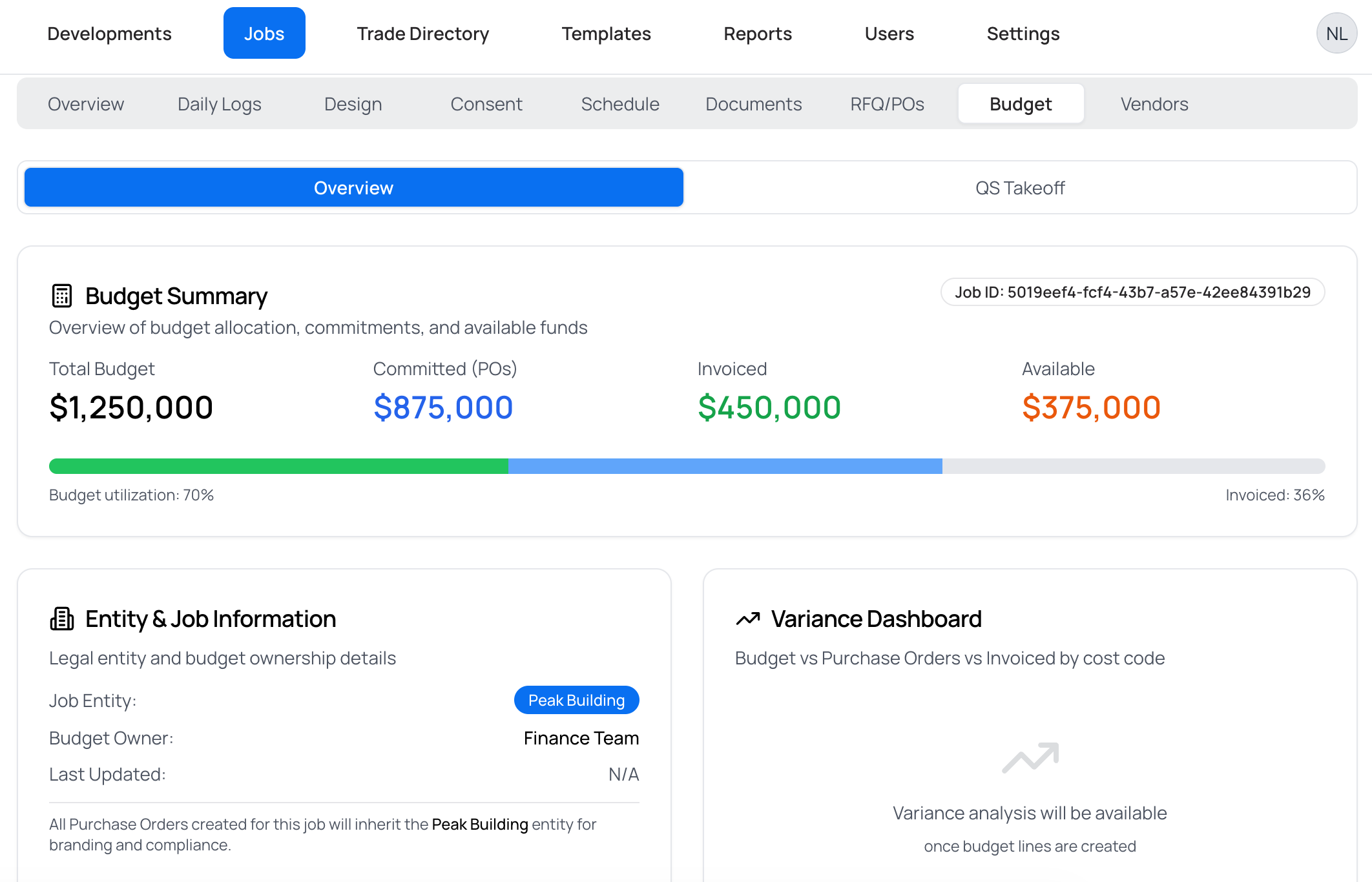Click the Variance Dashboard heading
The width and height of the screenshot is (1372, 882).
(877, 619)
